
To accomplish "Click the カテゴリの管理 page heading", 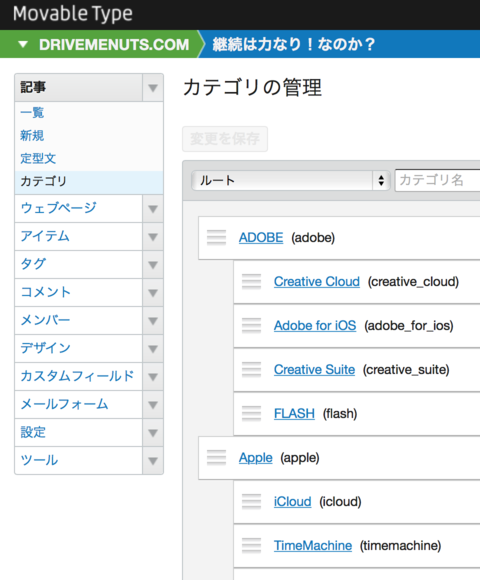I will click(x=253, y=88).
